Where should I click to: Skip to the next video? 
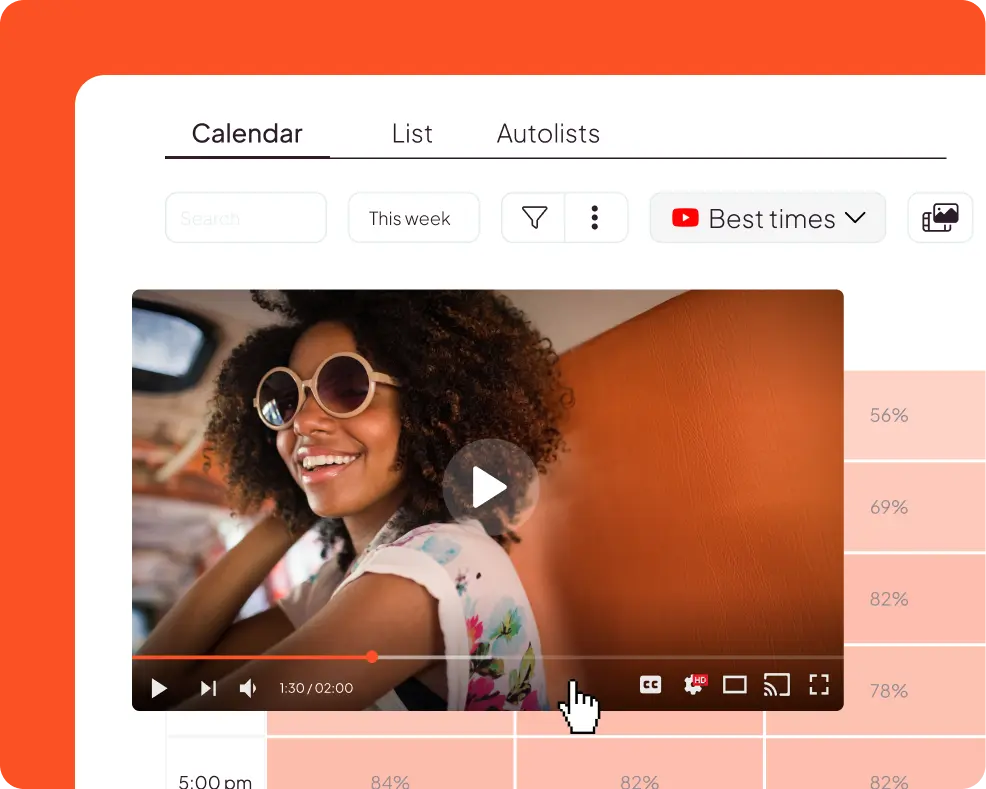pyautogui.click(x=208, y=688)
